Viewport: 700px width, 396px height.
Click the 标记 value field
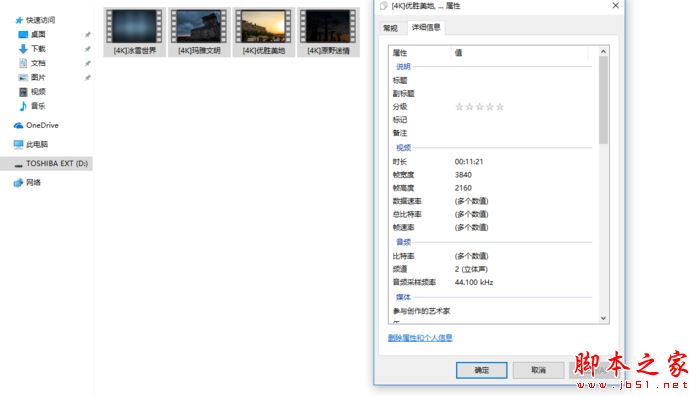point(522,120)
